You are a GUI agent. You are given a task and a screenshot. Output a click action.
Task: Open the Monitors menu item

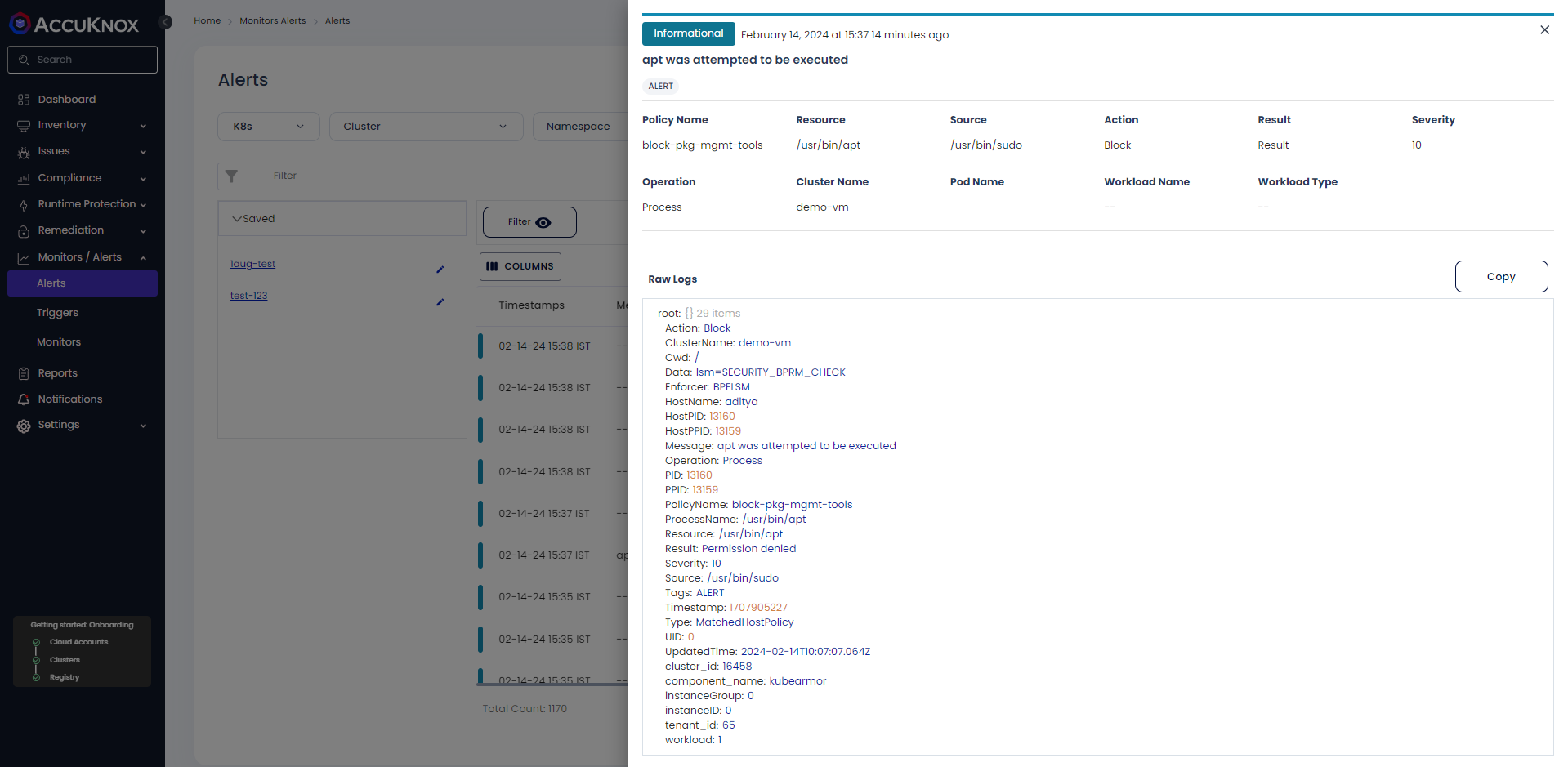pyautogui.click(x=58, y=341)
